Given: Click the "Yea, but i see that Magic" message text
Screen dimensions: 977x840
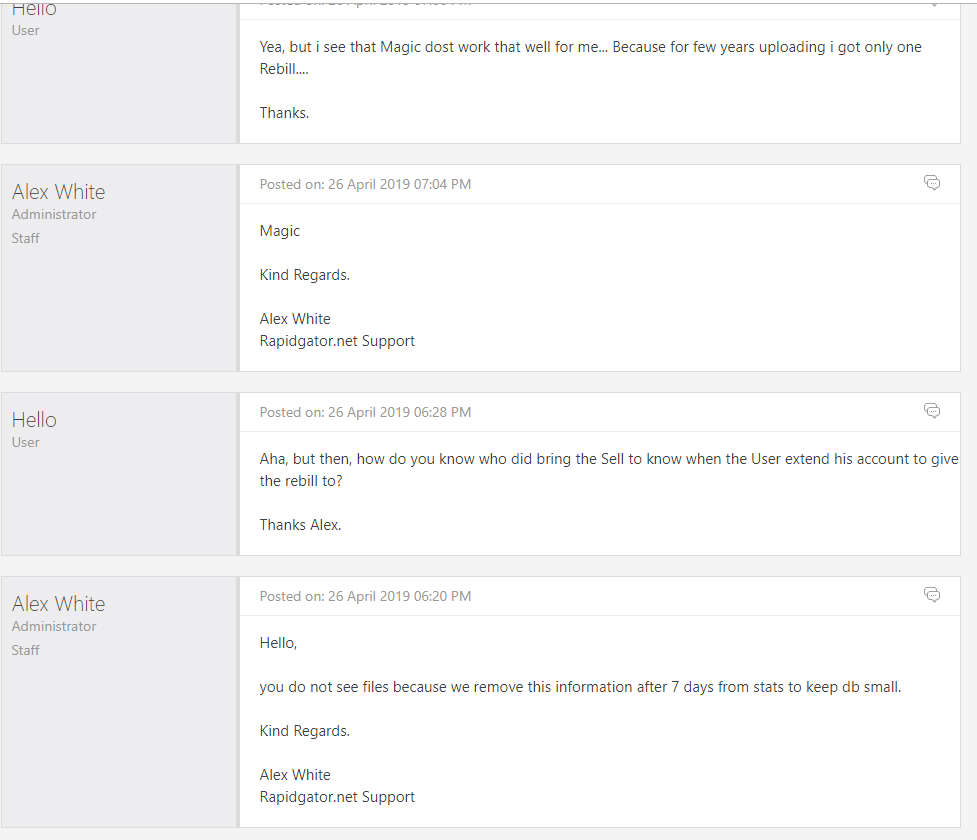Looking at the screenshot, I should [590, 47].
